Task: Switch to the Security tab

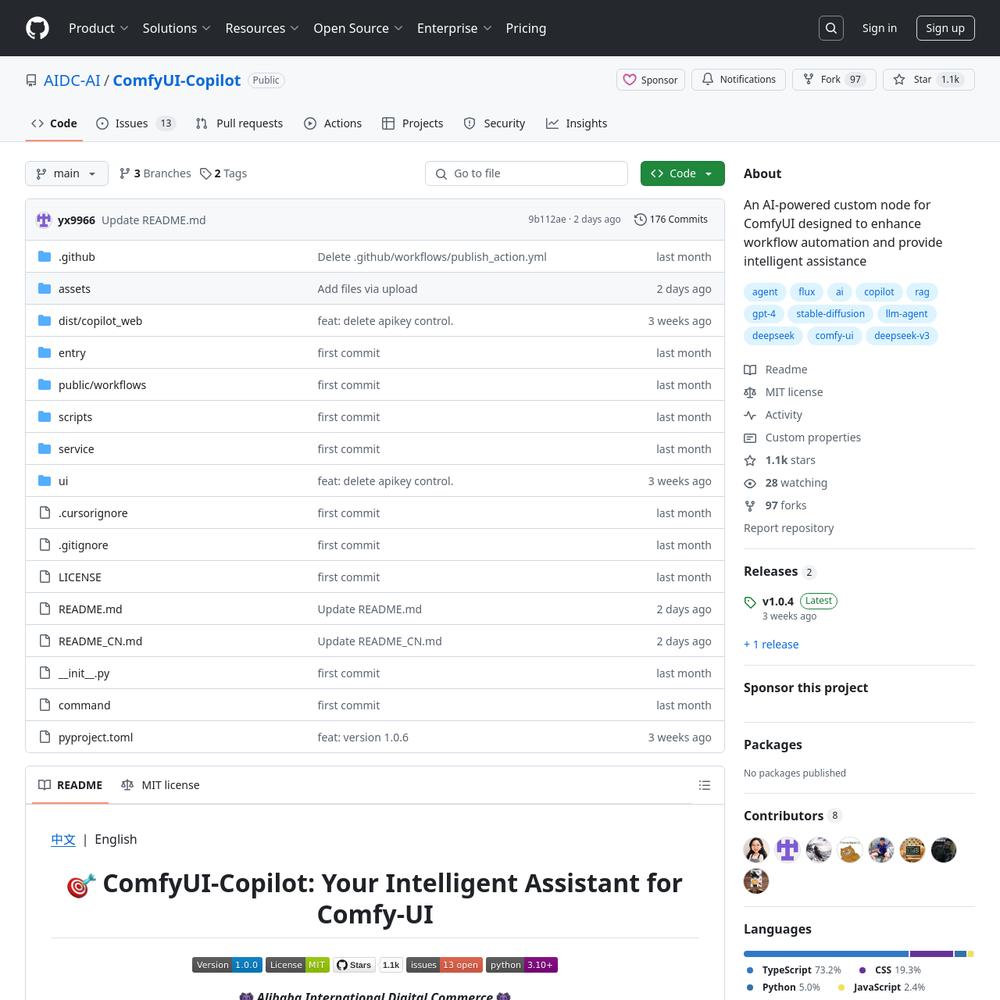Action: coord(494,124)
